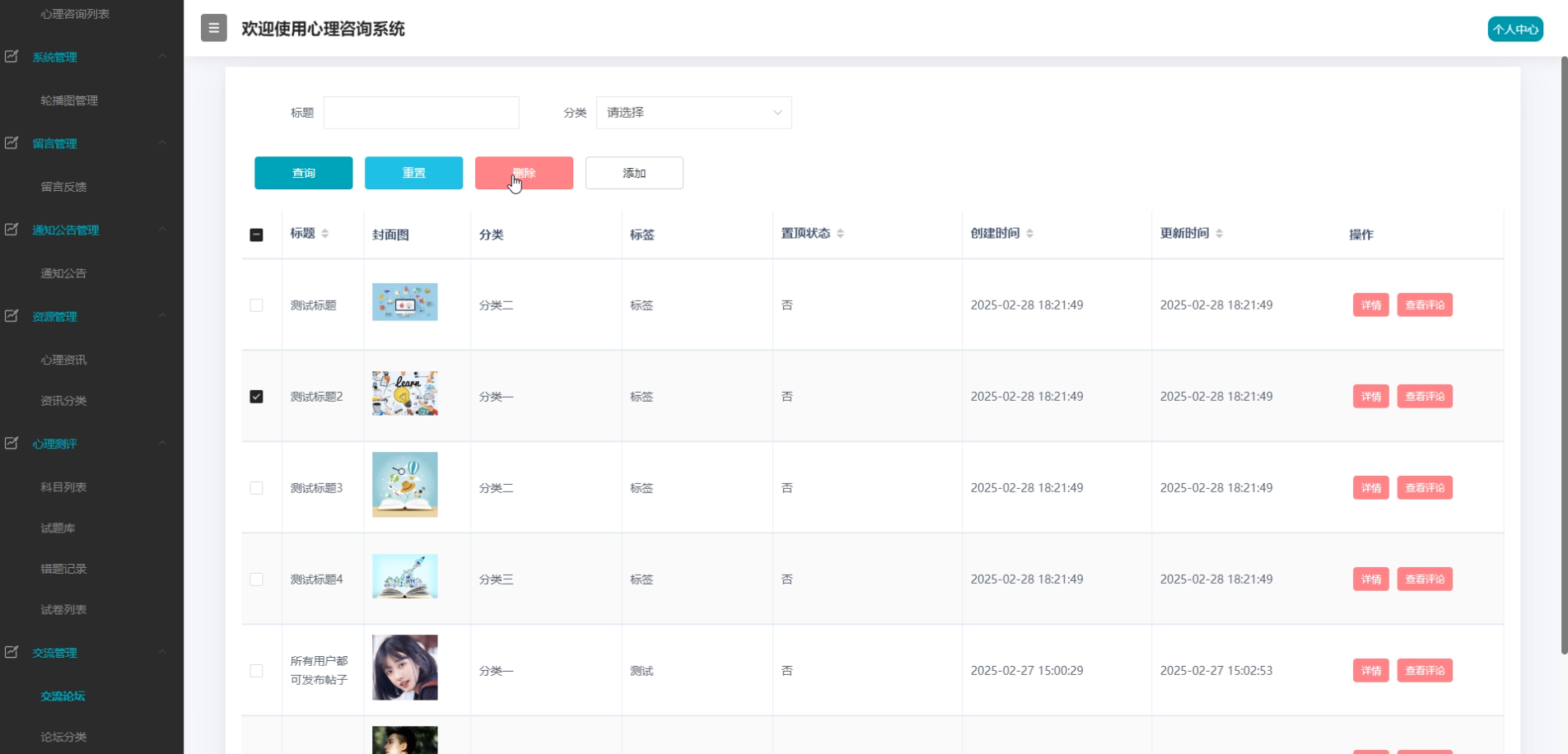Sort table by 更新时间 arrows
1568x754 pixels.
(x=1219, y=234)
